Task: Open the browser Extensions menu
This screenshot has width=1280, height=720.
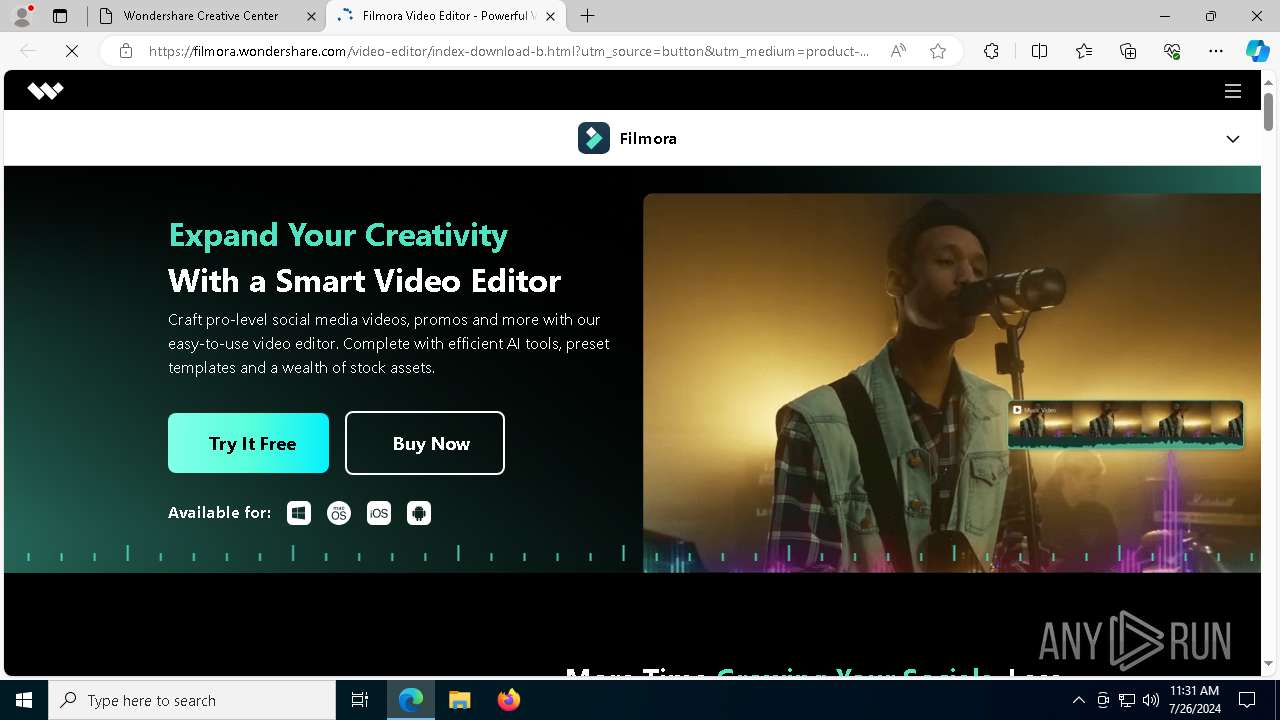Action: [x=991, y=51]
